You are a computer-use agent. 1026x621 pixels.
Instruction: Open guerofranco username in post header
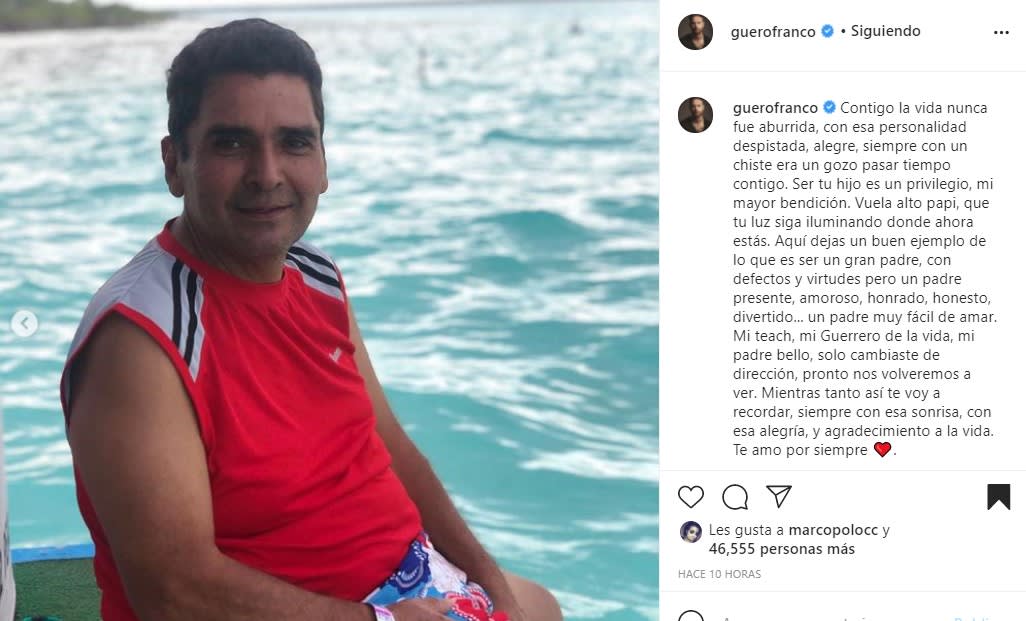[773, 31]
